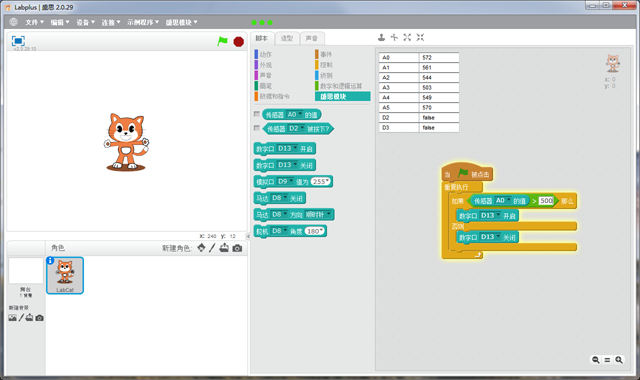Open LabCat sprite info via blue i icon

(50, 260)
